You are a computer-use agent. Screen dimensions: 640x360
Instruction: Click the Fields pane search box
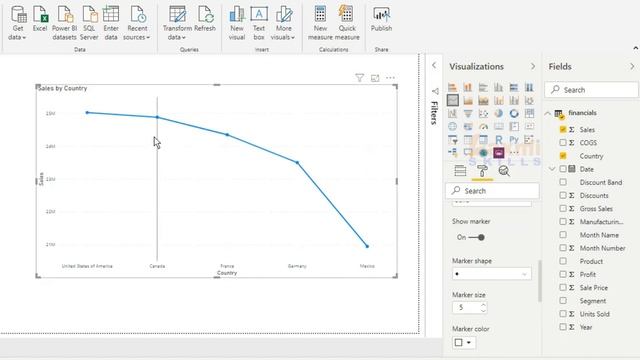point(591,90)
